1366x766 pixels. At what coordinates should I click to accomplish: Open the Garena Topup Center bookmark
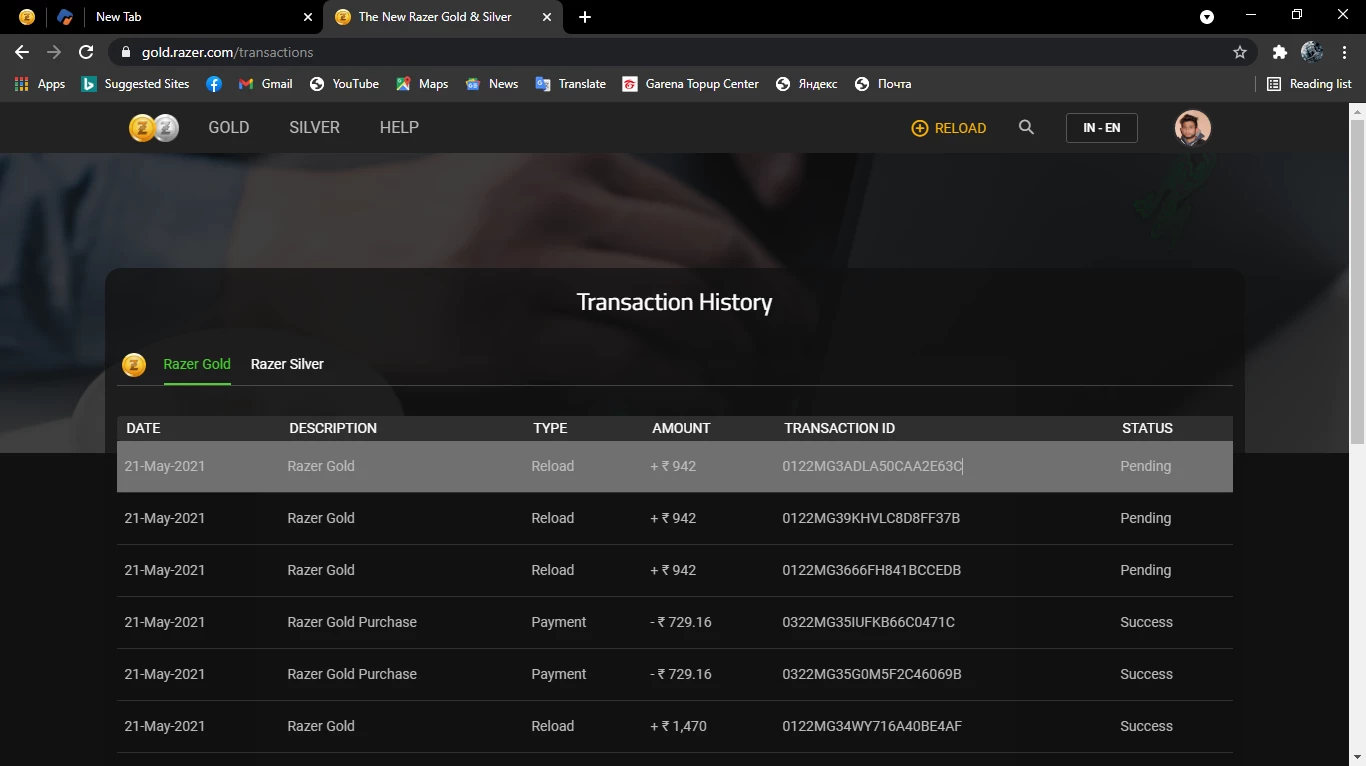coord(691,84)
